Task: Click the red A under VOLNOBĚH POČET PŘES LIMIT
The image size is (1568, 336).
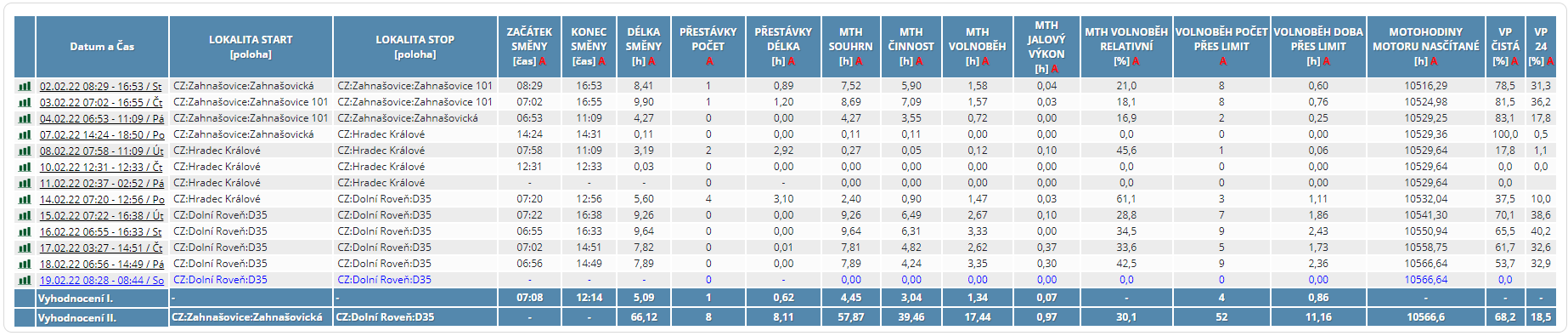Action: (x=1222, y=61)
